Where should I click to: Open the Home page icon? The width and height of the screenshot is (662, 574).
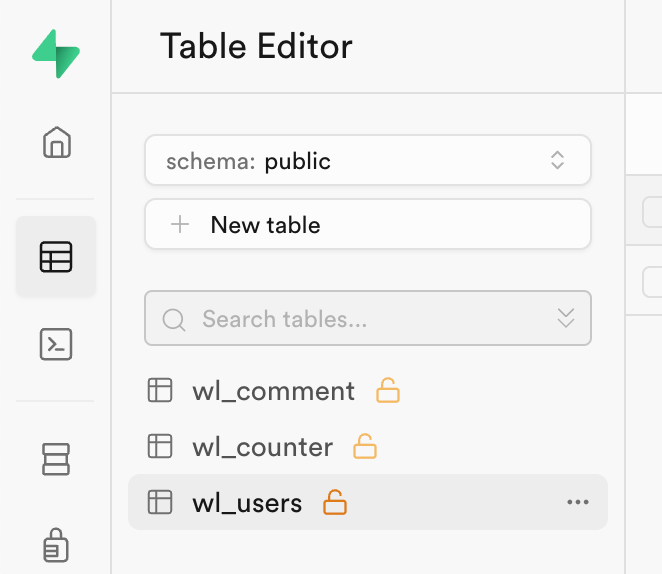pyautogui.click(x=56, y=142)
